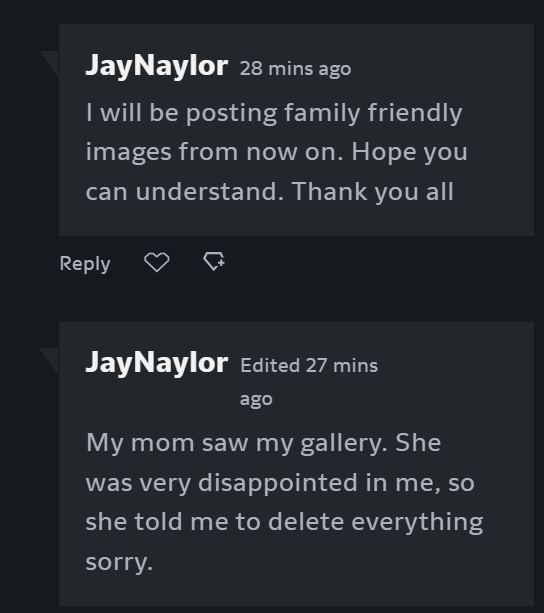Click the first comment's speech bubble pointer
Viewport: 544px width, 613px height.
pos(50,63)
